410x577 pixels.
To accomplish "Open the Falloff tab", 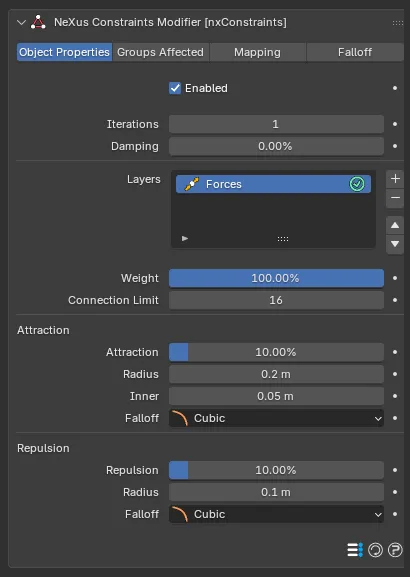I will coord(355,52).
